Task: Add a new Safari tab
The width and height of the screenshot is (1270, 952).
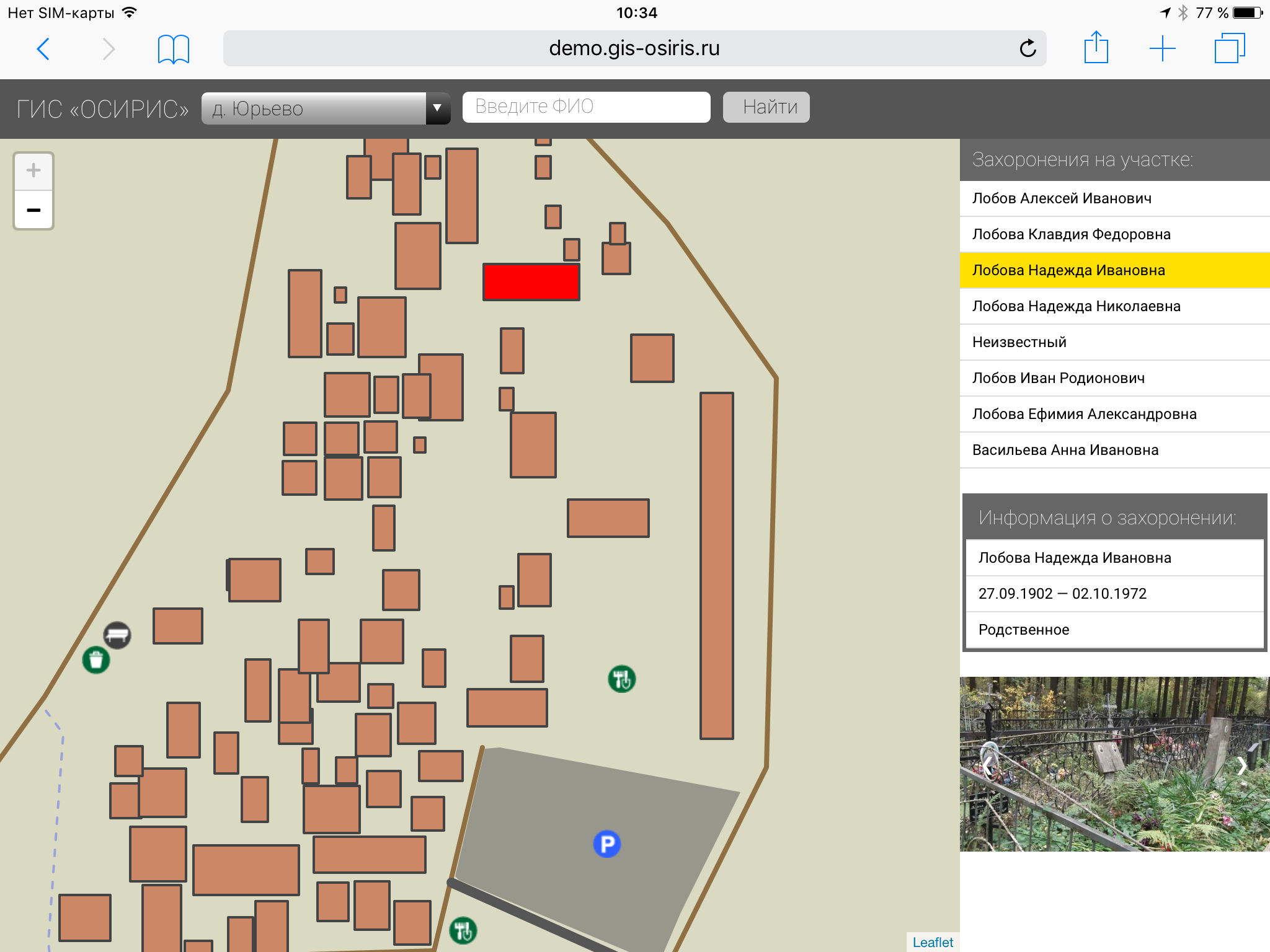Action: coord(1162,48)
